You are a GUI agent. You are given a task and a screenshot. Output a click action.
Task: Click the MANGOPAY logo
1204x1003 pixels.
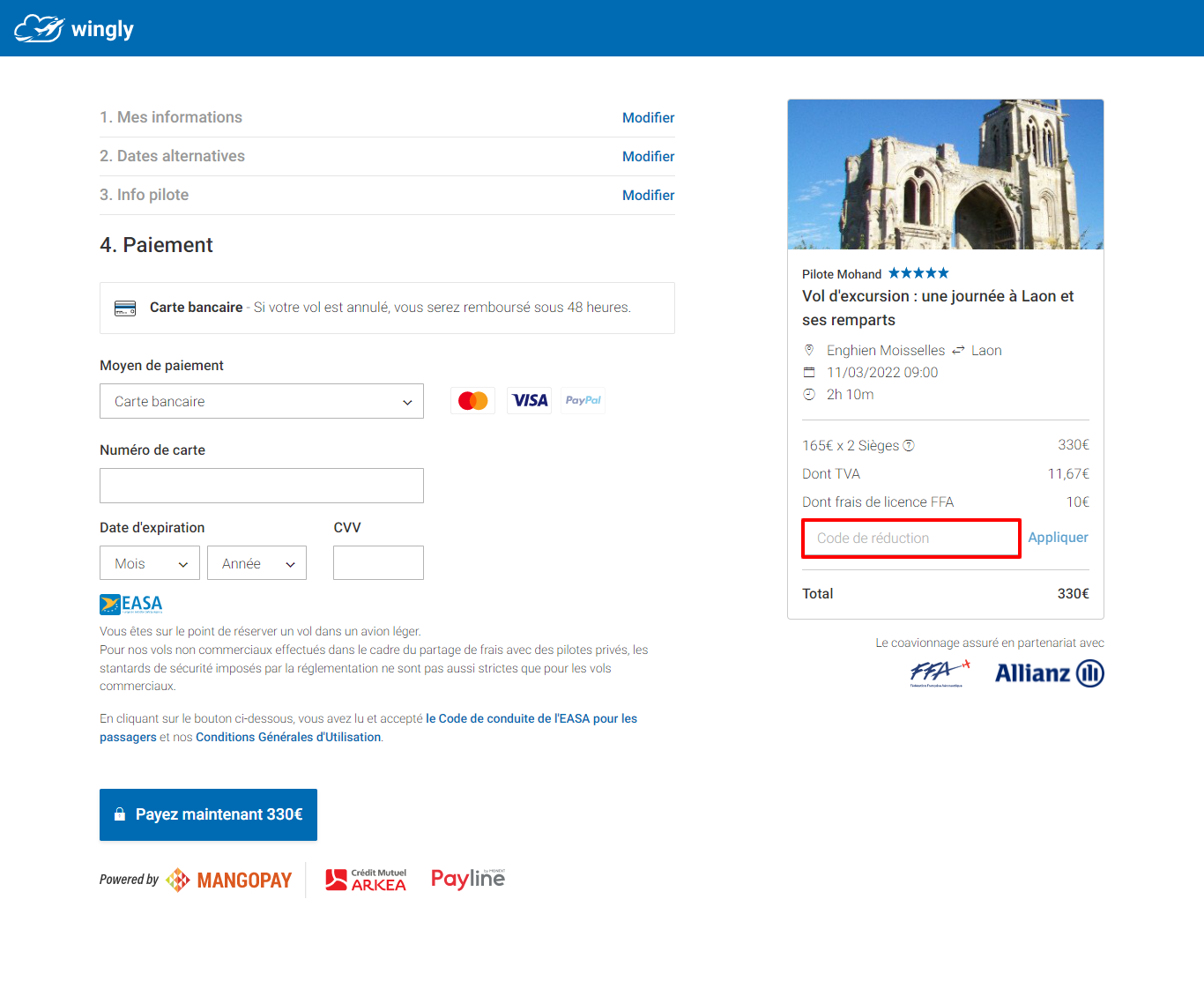[229, 880]
